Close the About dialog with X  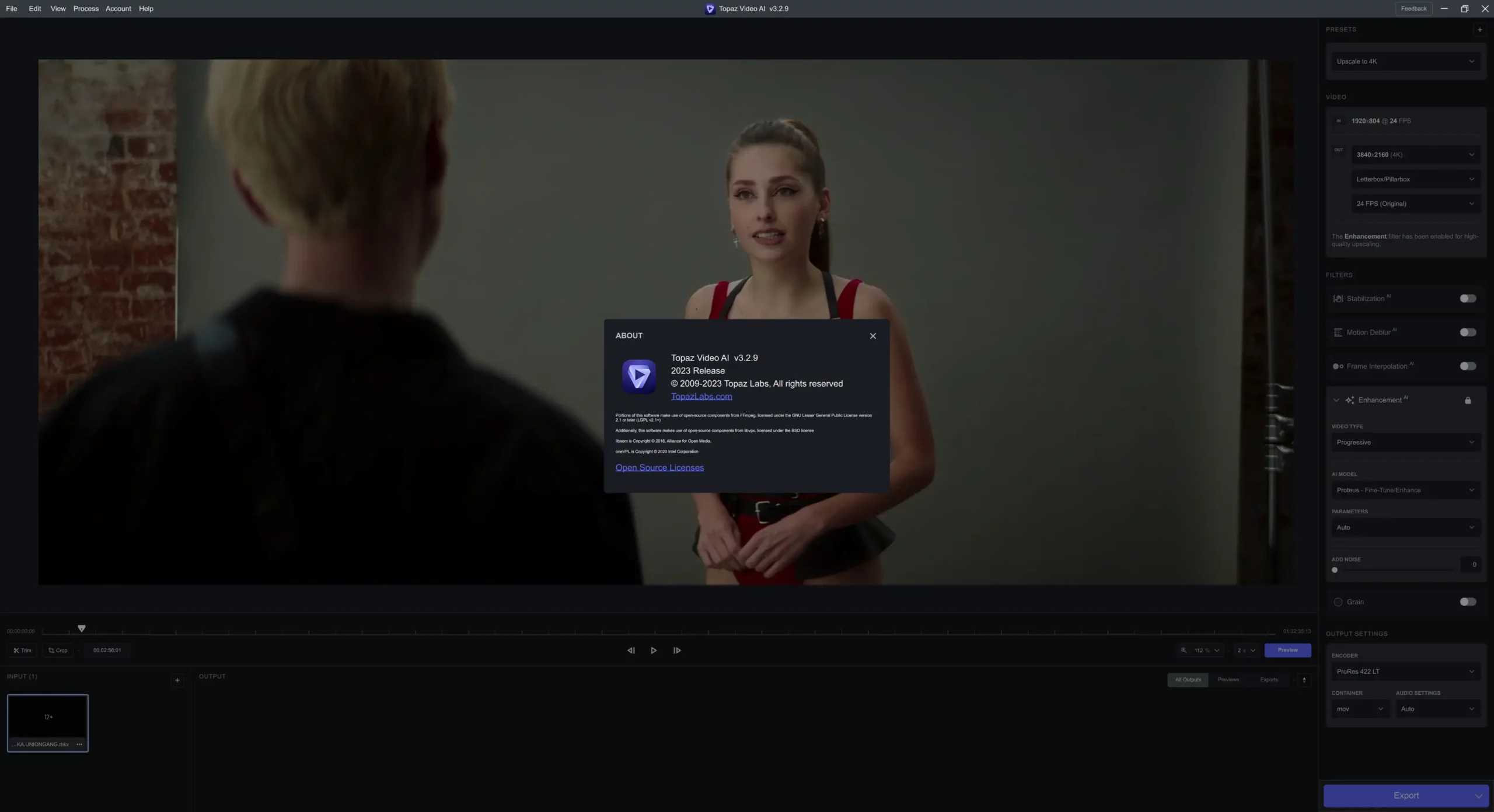click(x=872, y=336)
